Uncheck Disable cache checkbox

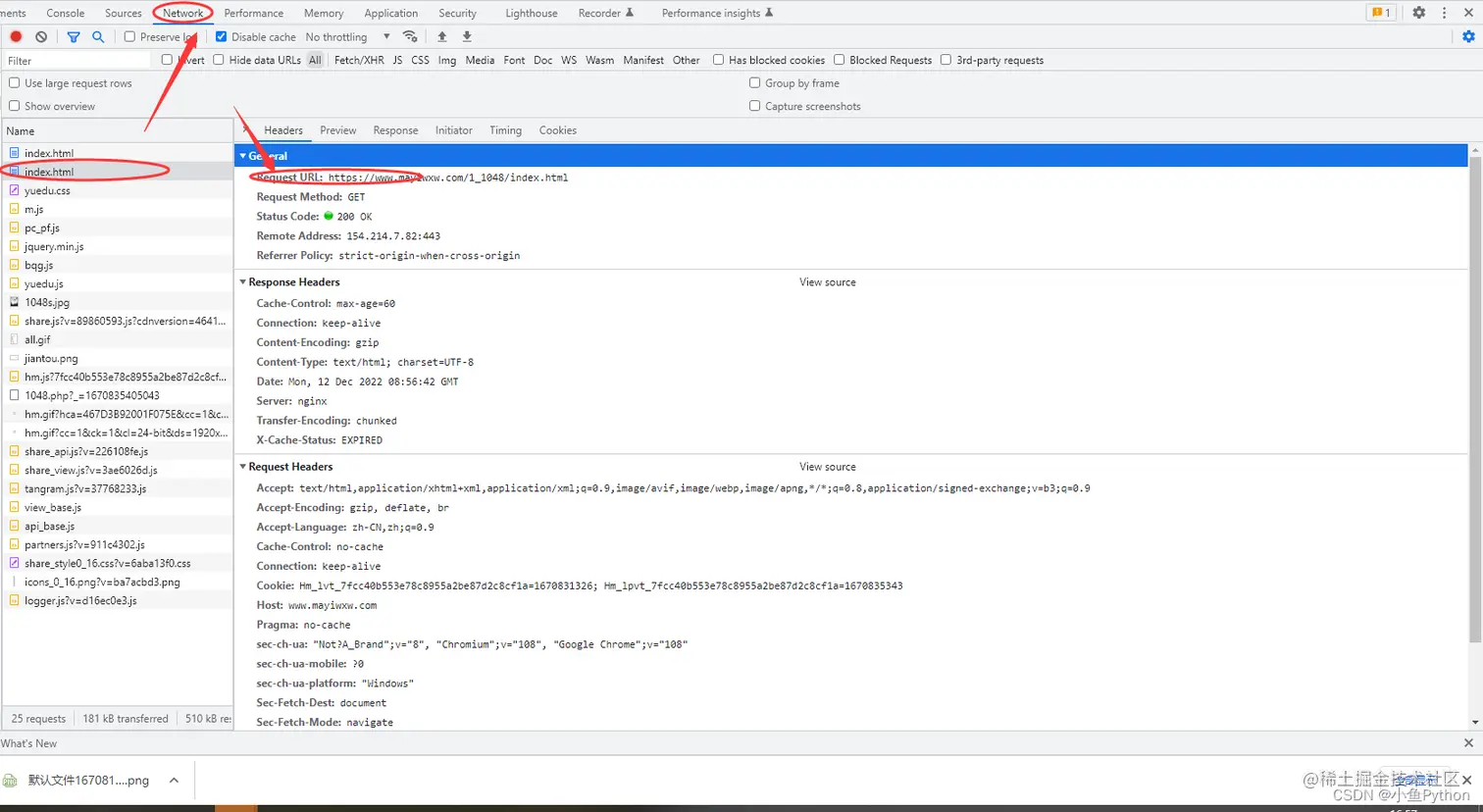click(x=221, y=36)
